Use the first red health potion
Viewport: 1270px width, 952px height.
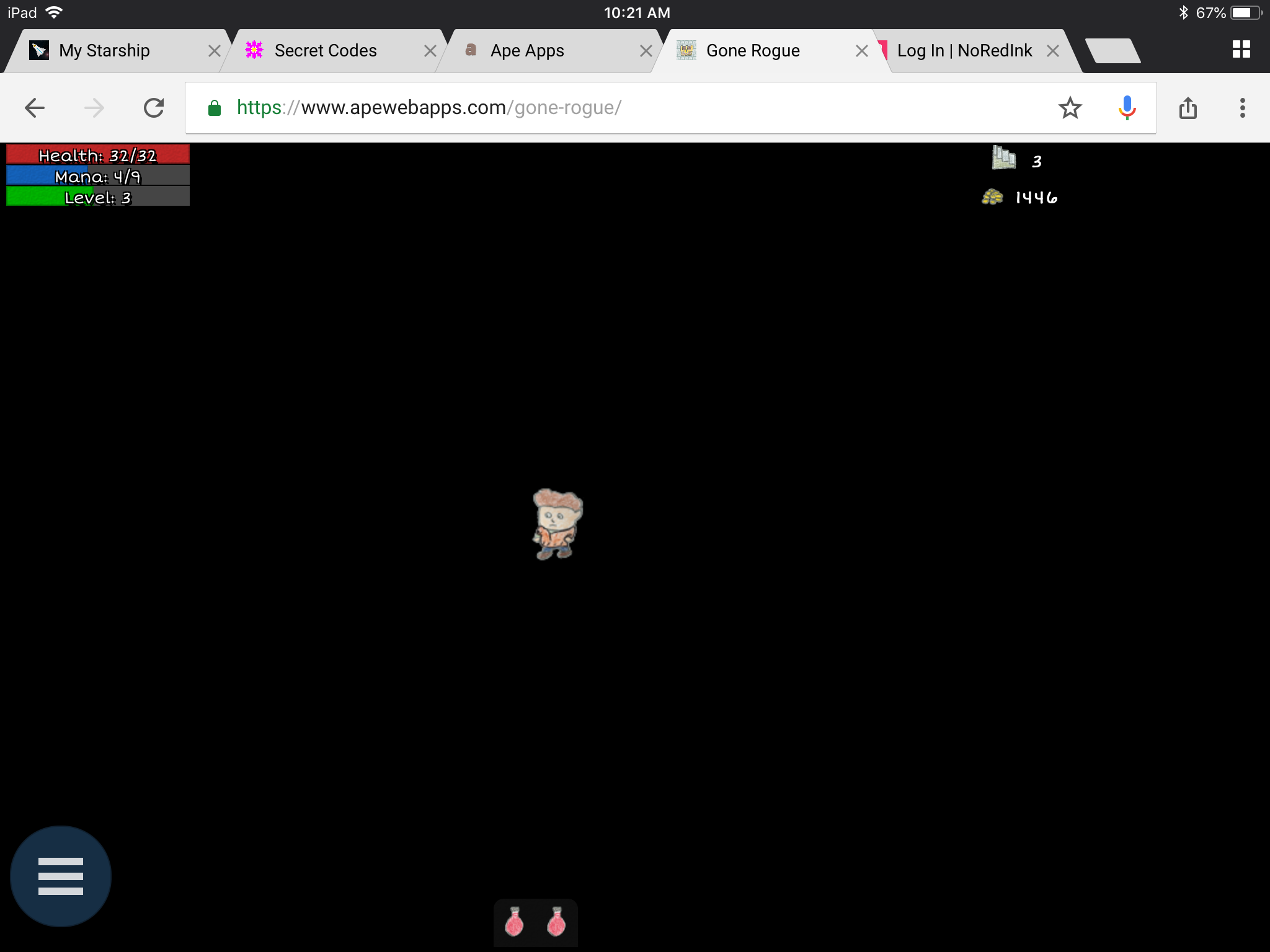coord(514,922)
